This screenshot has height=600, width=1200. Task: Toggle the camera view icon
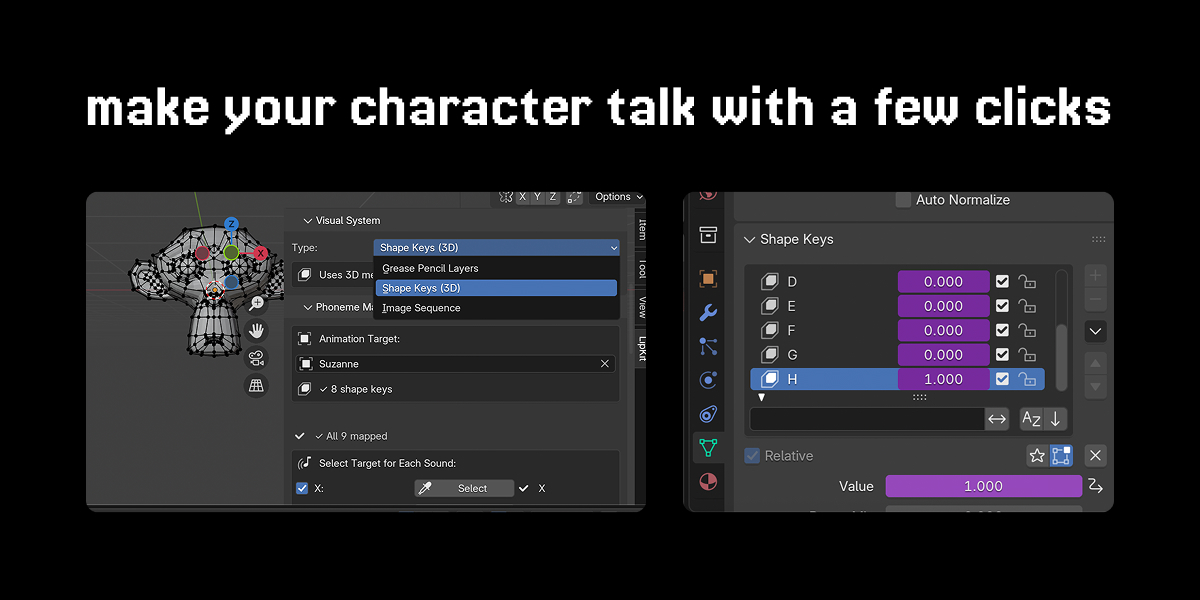tap(256, 358)
